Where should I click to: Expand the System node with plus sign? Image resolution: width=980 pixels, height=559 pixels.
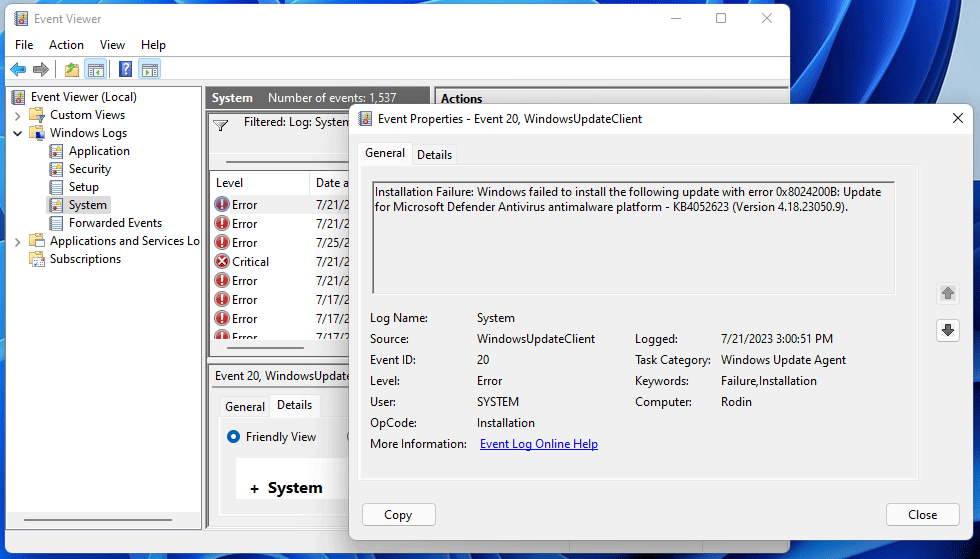[x=254, y=489]
